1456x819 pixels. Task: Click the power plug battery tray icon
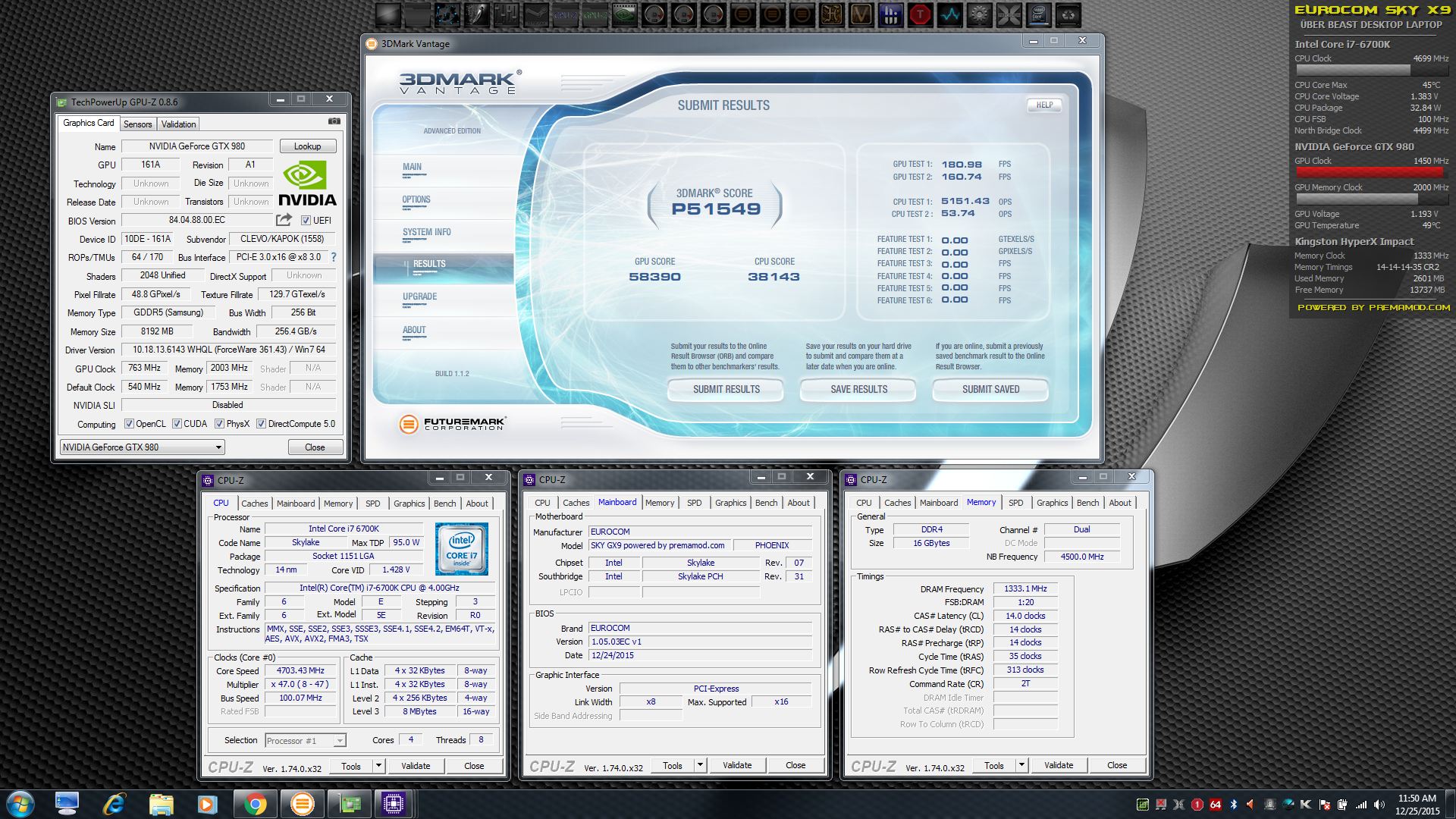coord(1342,805)
